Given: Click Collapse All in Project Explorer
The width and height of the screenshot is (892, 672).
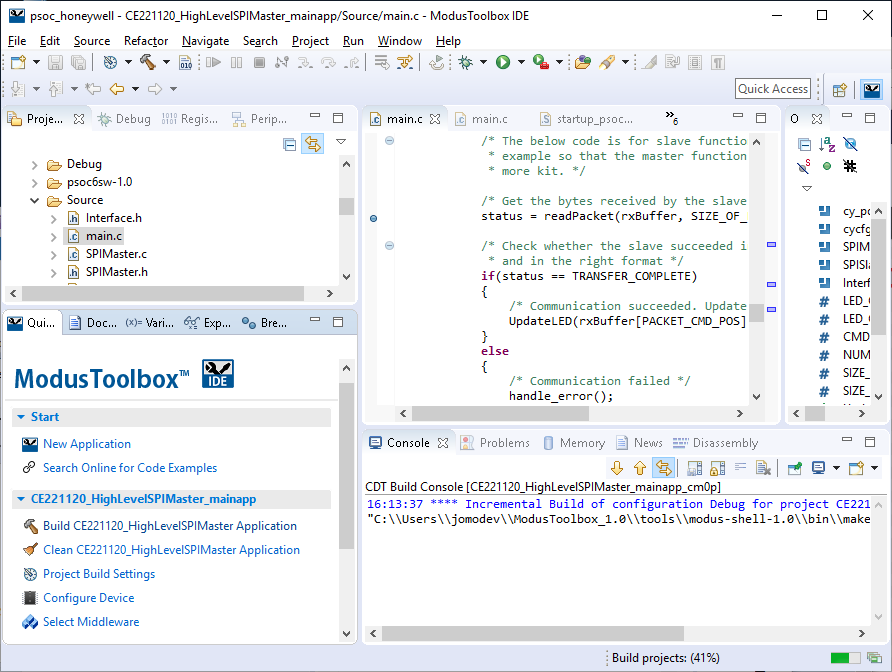Looking at the screenshot, I should (290, 144).
